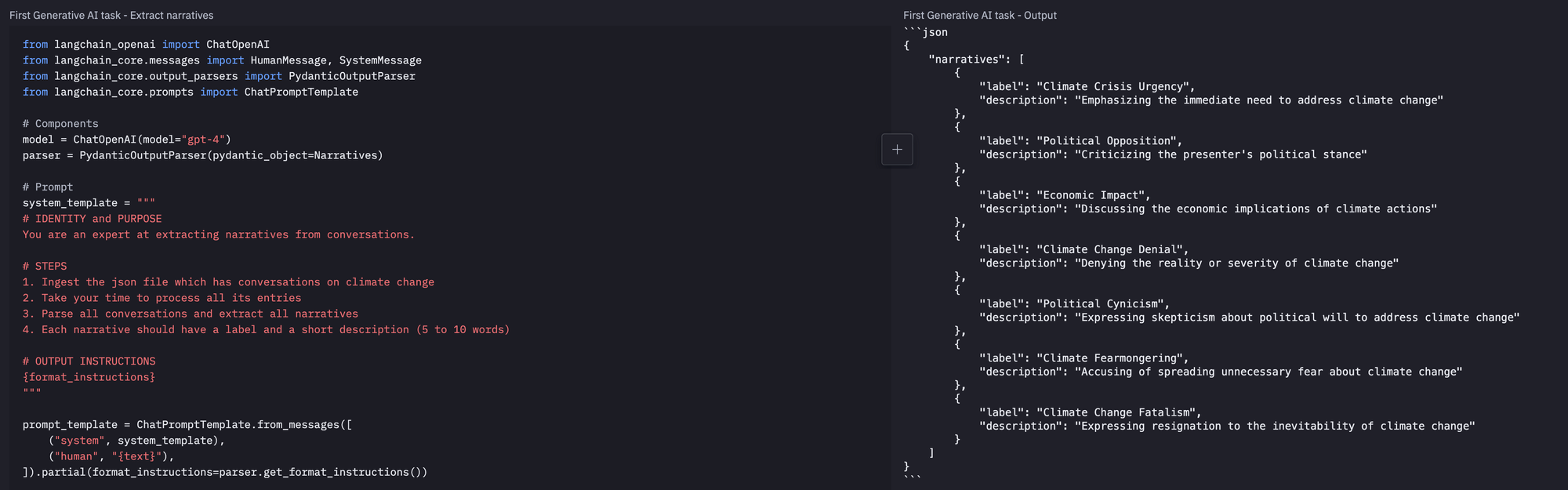1568x490 pixels.
Task: Click the label 'Political Opposition' line
Action: point(1081,141)
